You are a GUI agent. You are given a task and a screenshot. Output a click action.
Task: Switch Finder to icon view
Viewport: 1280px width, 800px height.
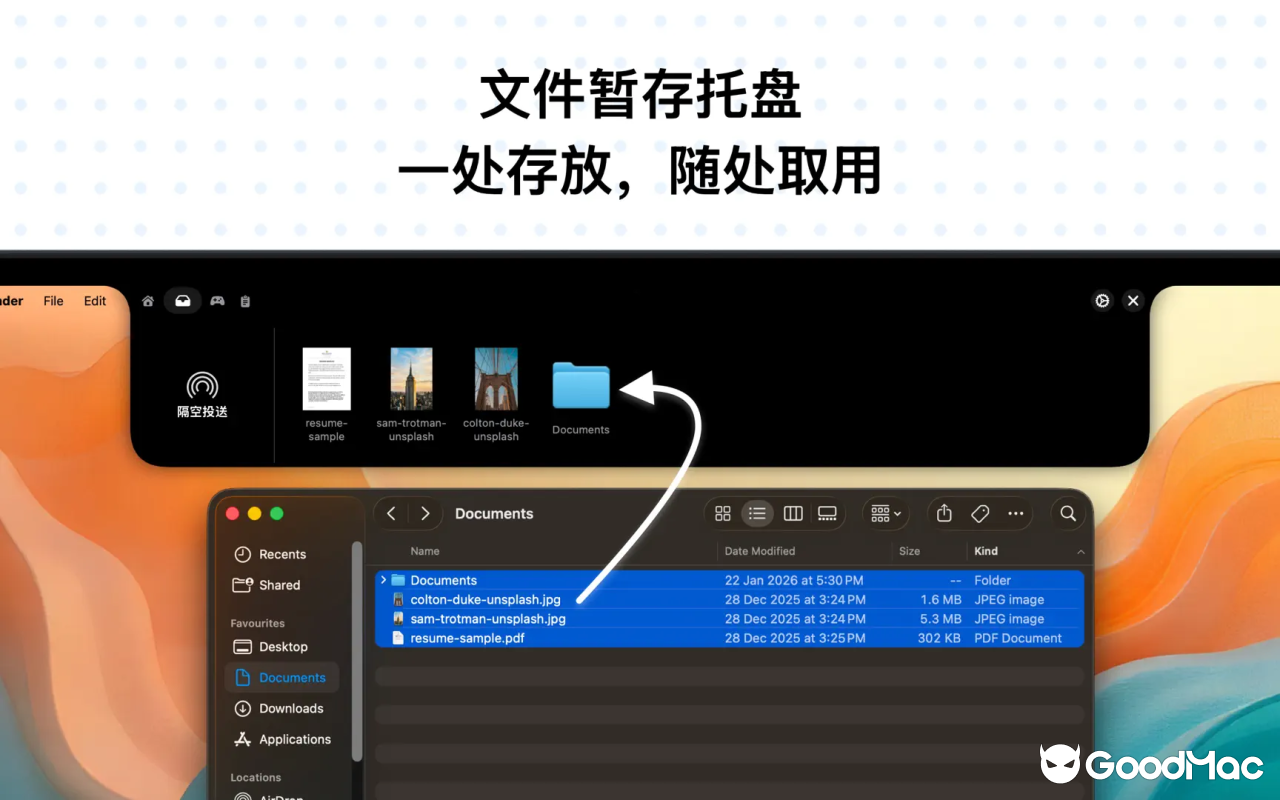(723, 513)
